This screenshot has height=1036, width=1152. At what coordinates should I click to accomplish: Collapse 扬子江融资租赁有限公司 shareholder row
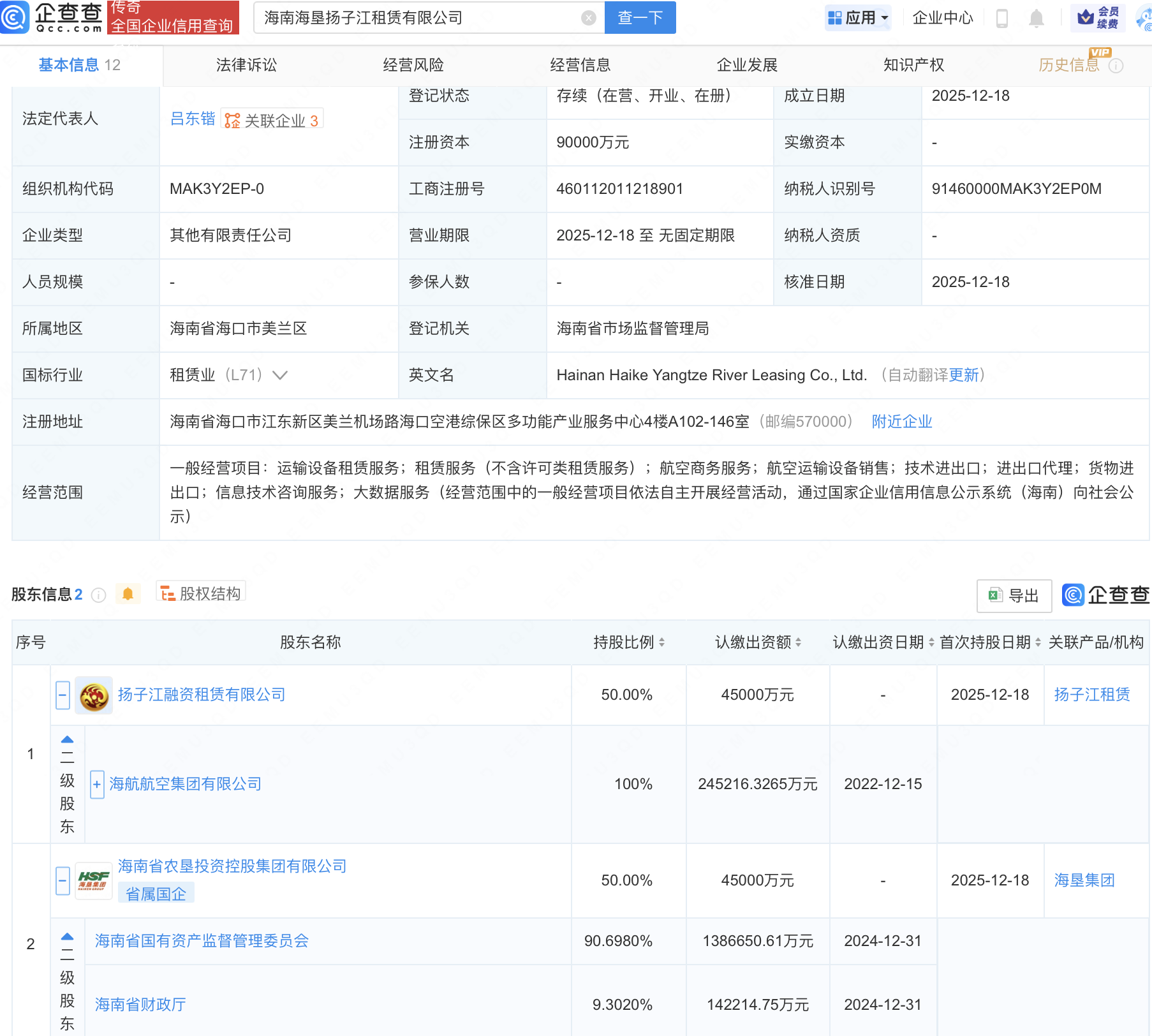(x=63, y=695)
